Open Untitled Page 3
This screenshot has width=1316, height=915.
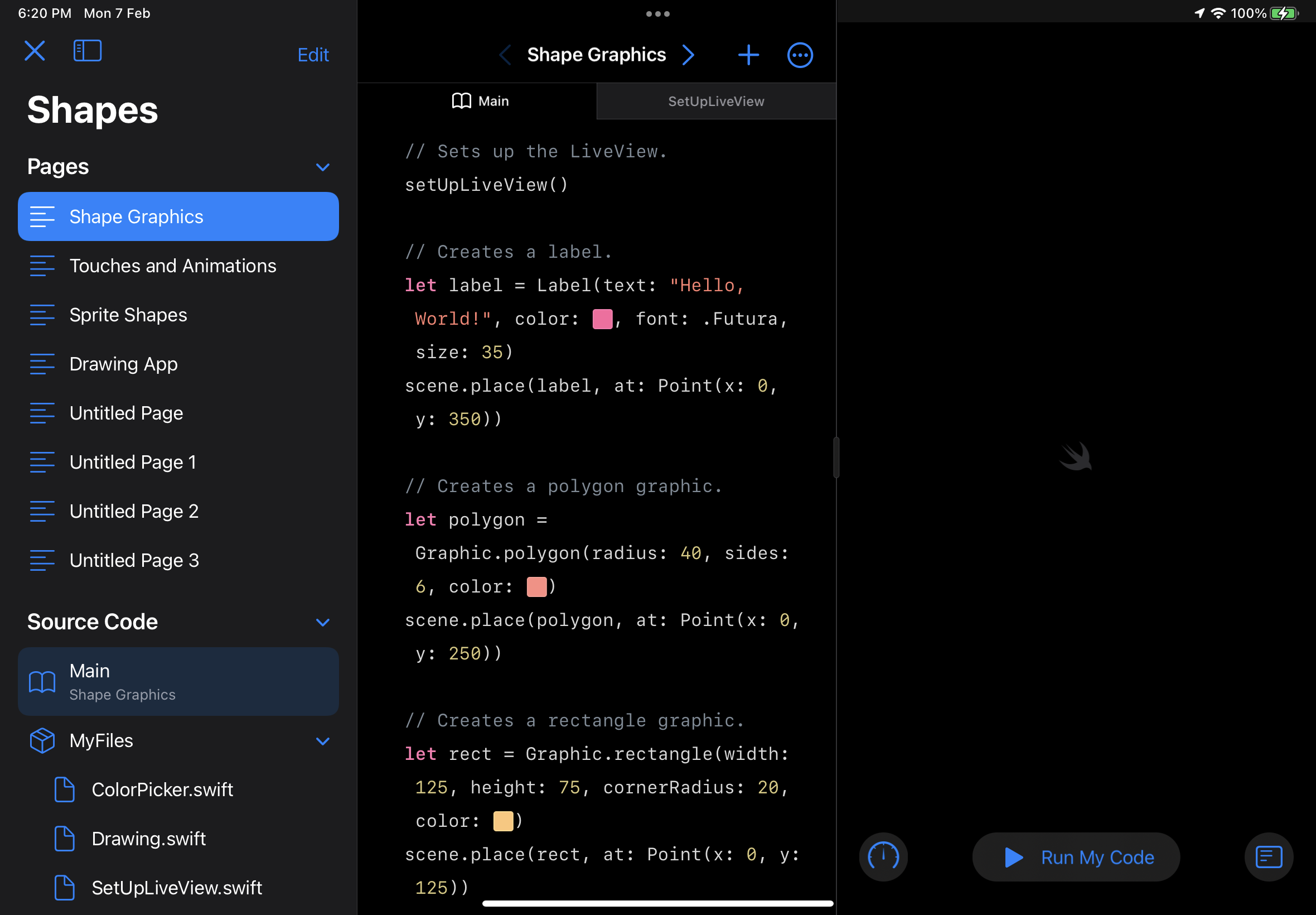pyautogui.click(x=178, y=560)
